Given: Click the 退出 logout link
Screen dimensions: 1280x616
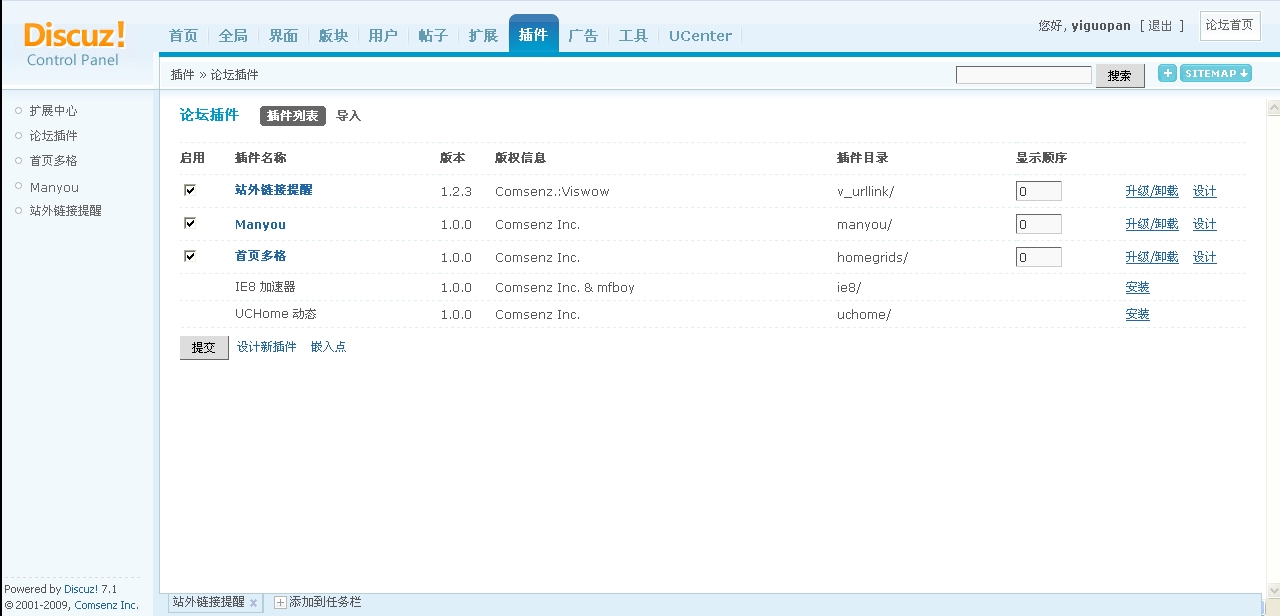Looking at the screenshot, I should (1160, 26).
